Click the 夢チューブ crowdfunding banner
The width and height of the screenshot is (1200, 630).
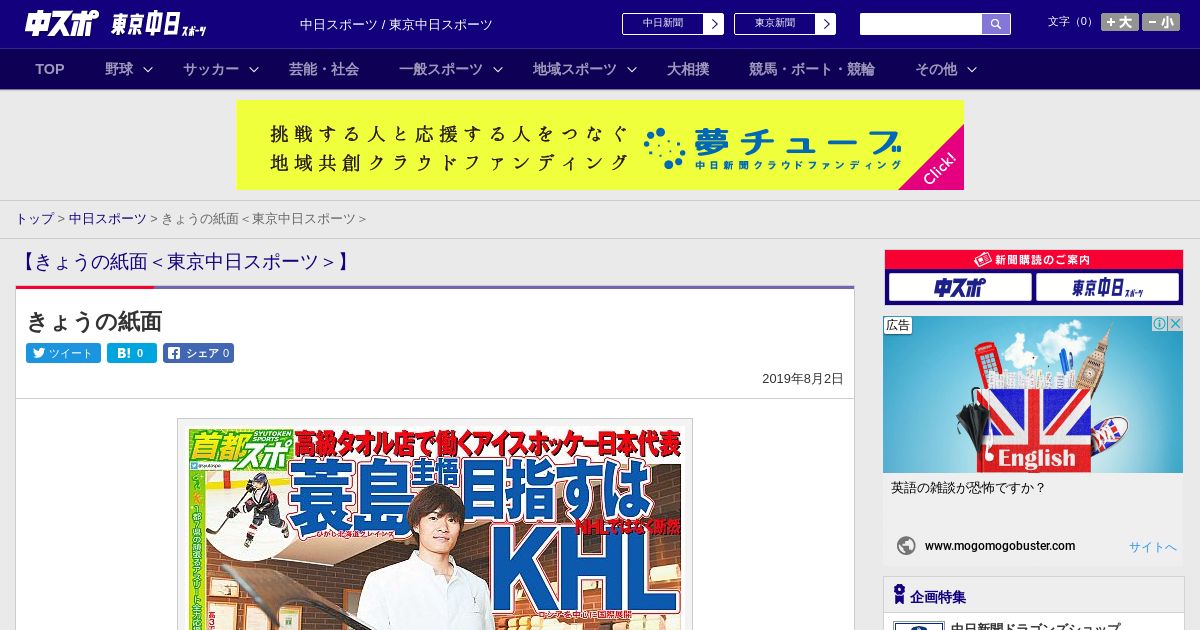point(600,145)
